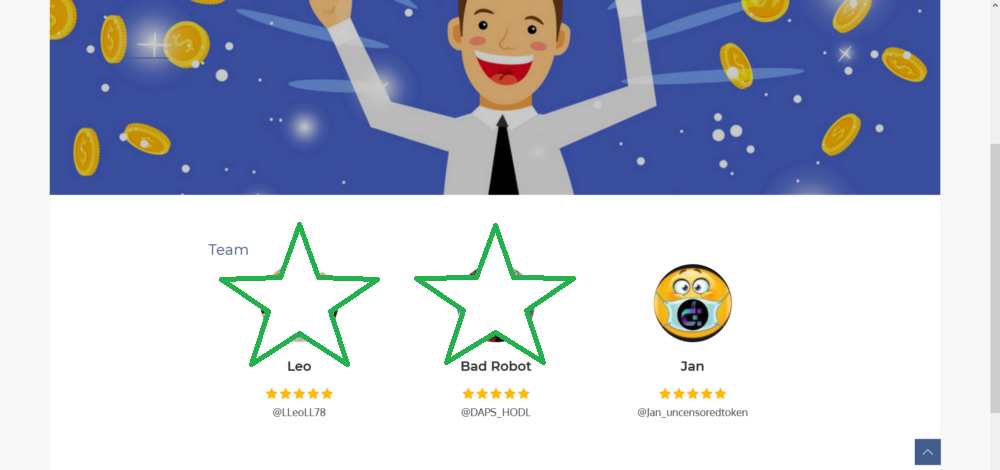Click Jan's masked emoji avatar

pyautogui.click(x=693, y=303)
